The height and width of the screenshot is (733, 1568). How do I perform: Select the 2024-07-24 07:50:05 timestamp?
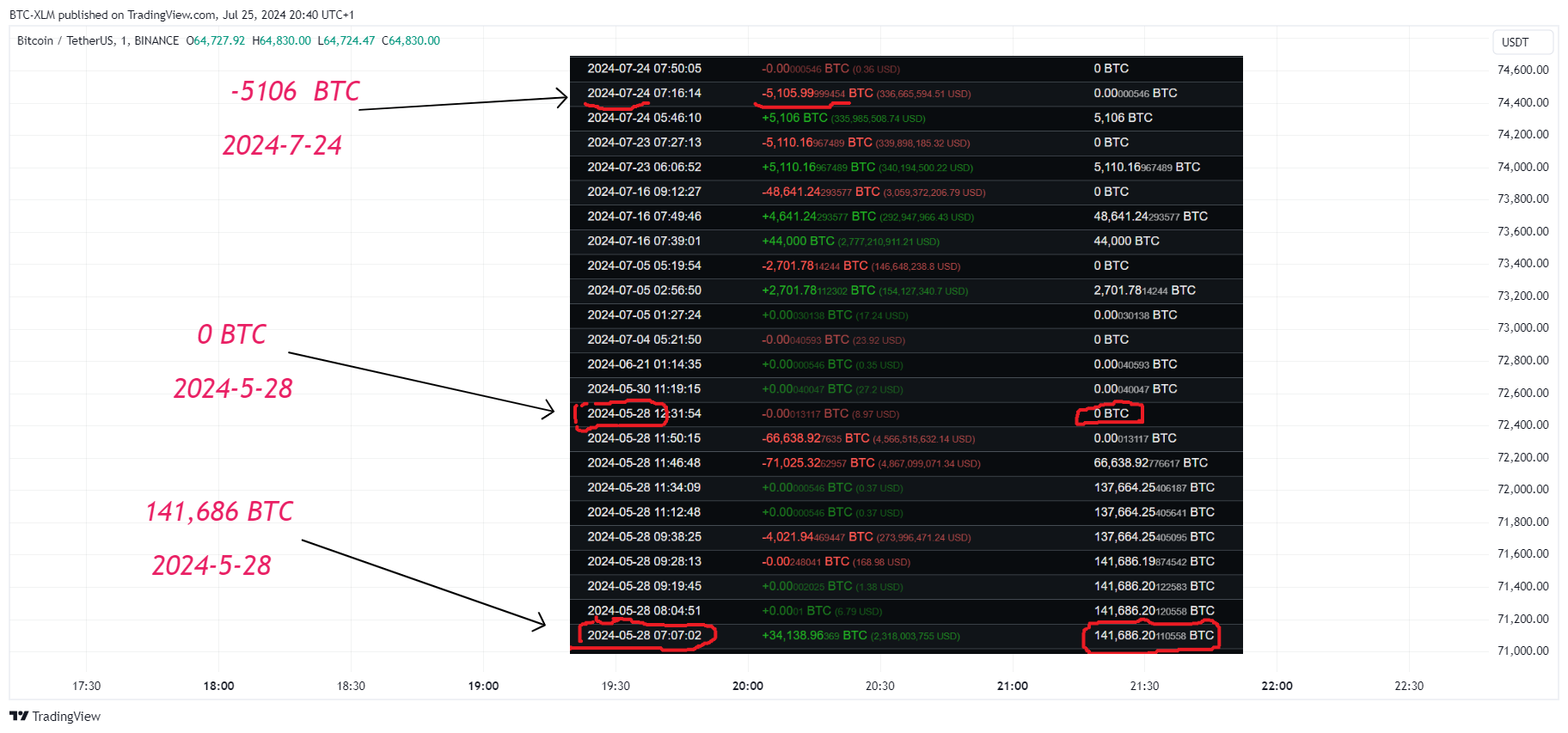pyautogui.click(x=645, y=68)
